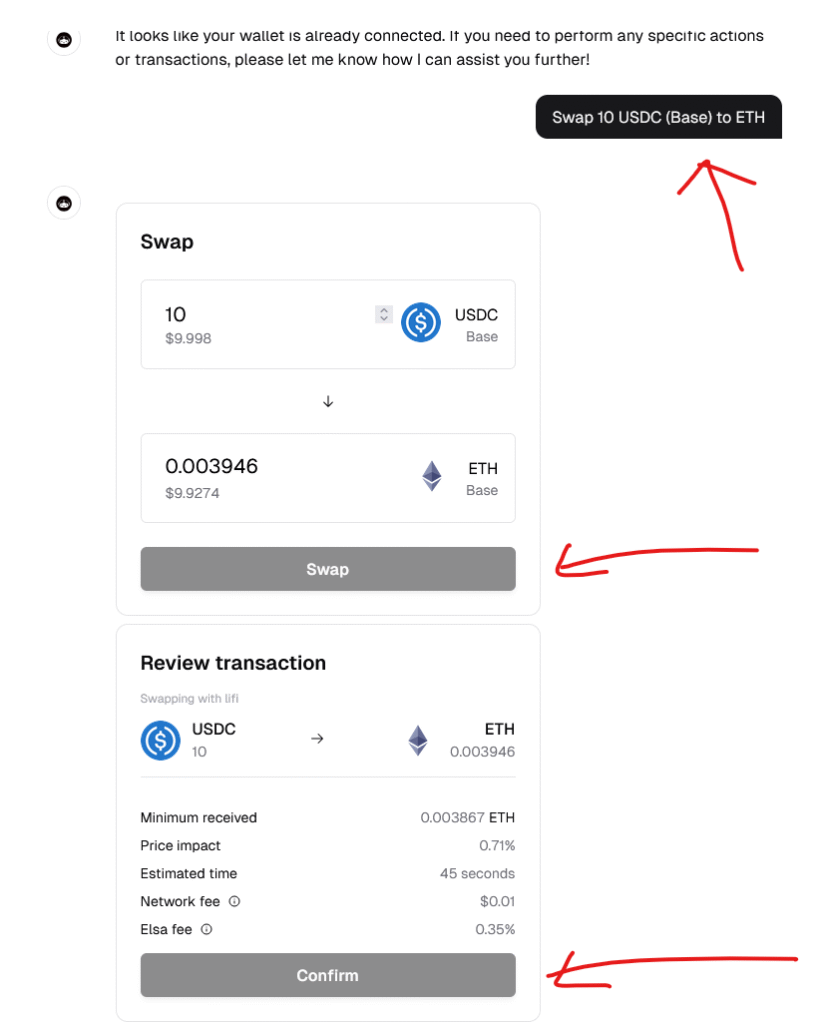Click the Swapping with lifi label
Viewport: 827px width, 1024px height.
[x=189, y=698]
